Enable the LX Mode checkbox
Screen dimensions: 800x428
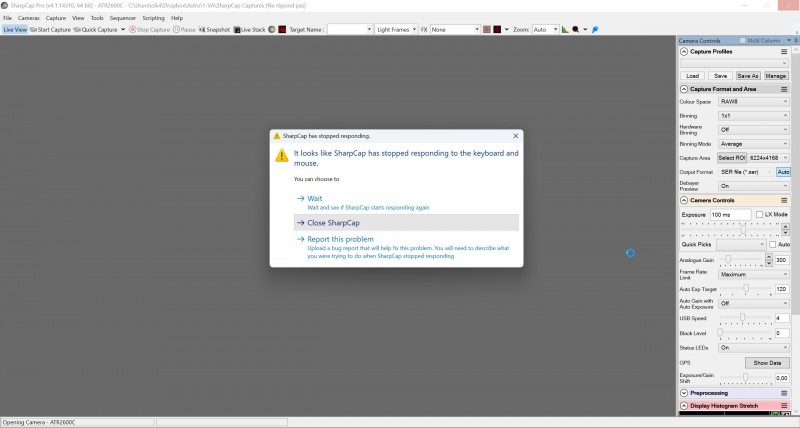point(759,215)
